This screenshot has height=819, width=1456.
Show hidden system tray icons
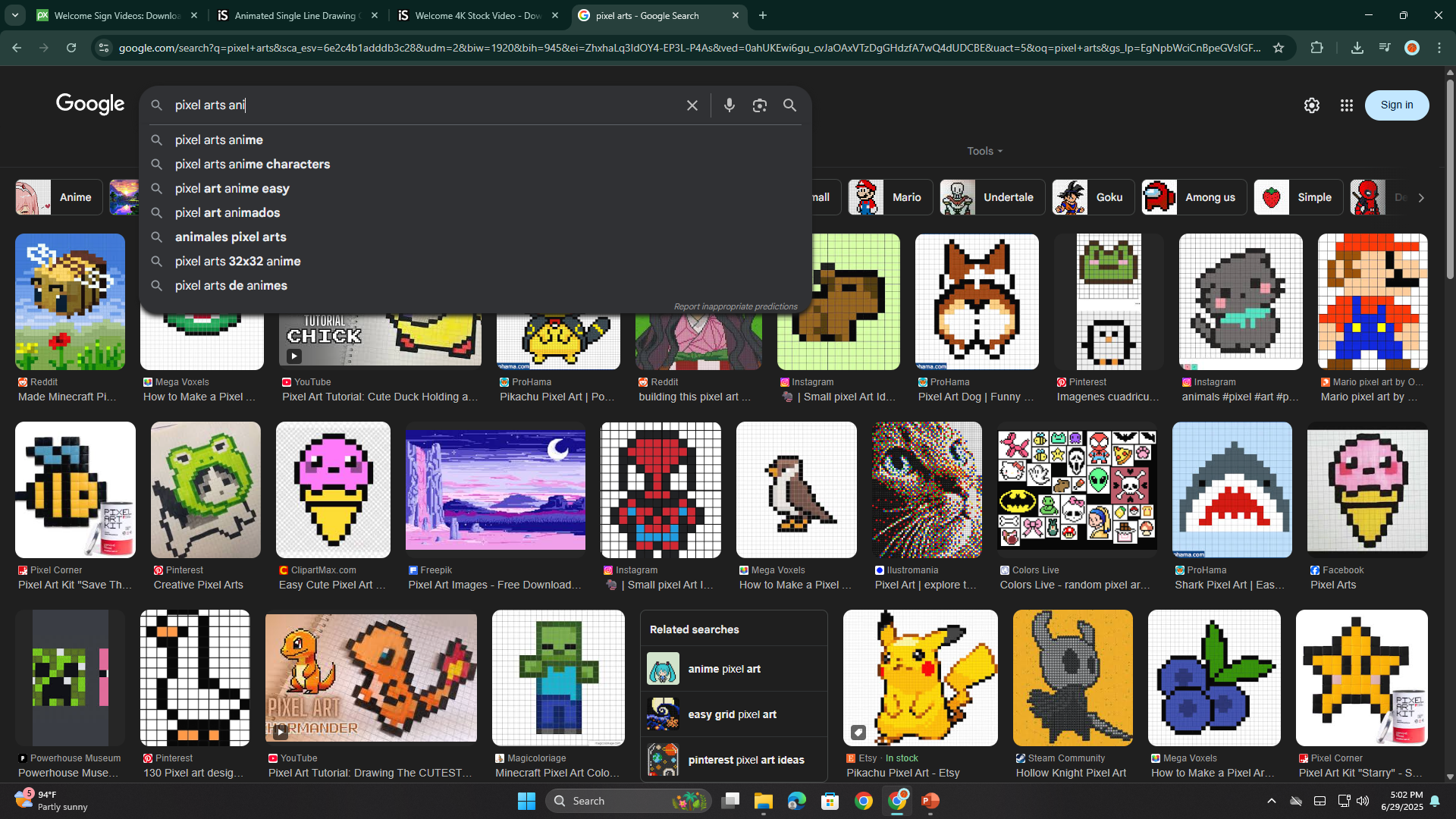(1272, 801)
